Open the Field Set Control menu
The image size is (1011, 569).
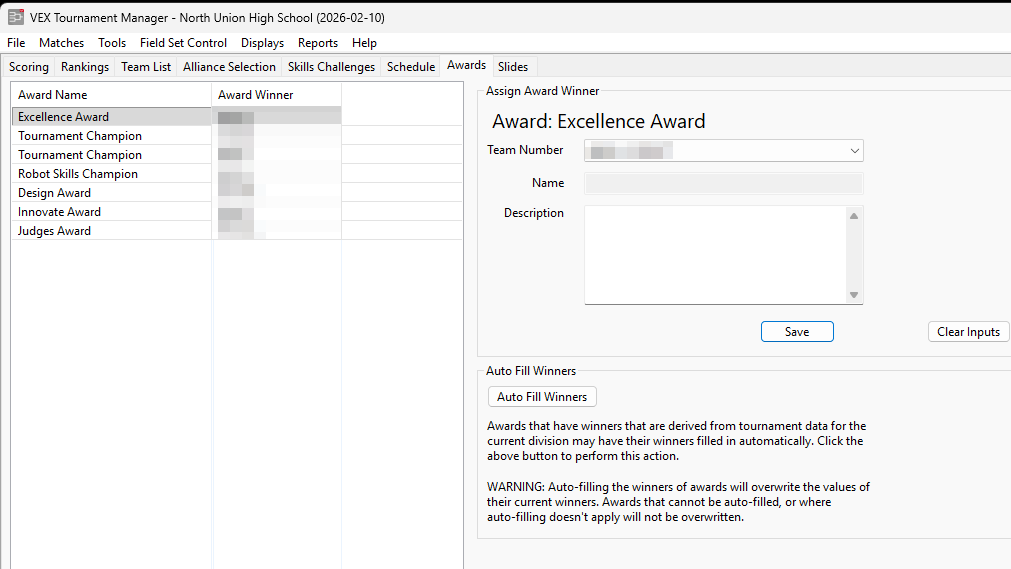click(x=183, y=43)
